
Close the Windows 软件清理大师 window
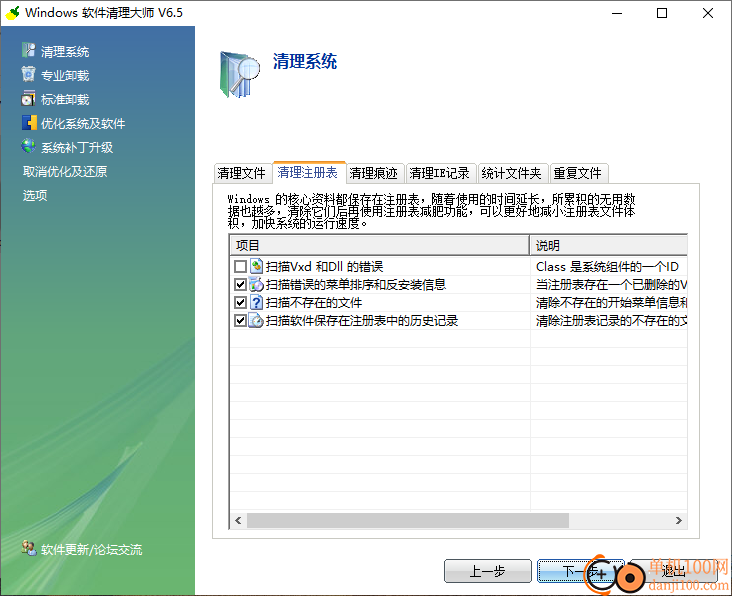tap(708, 13)
